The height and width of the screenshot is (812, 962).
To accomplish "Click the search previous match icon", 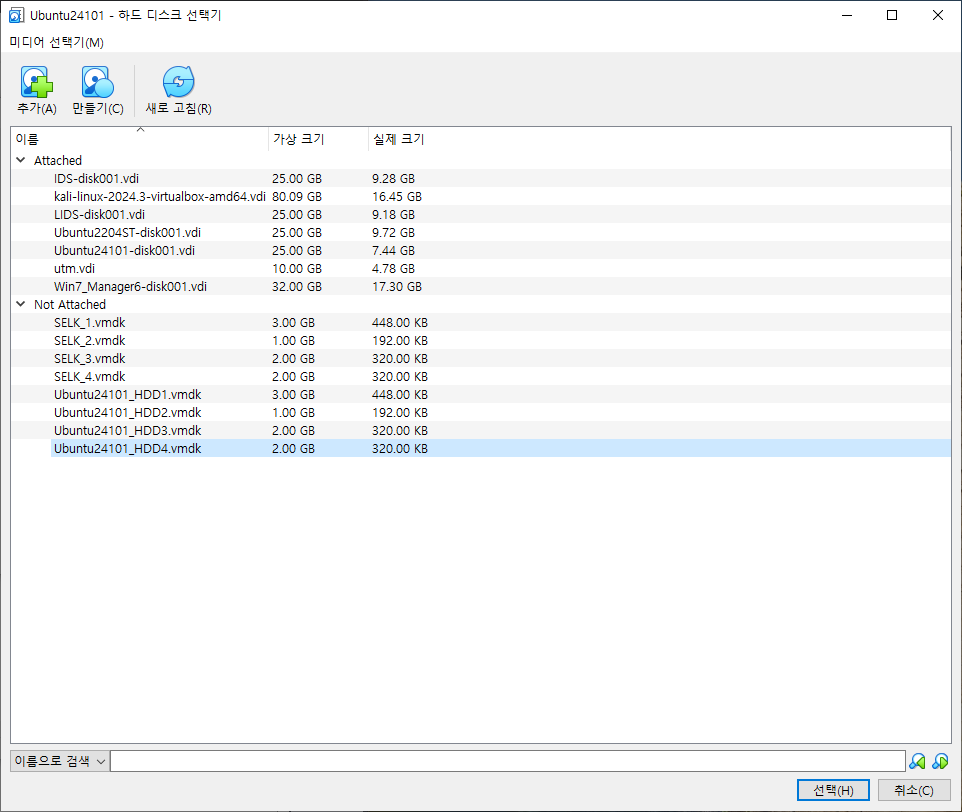I will pyautogui.click(x=917, y=761).
